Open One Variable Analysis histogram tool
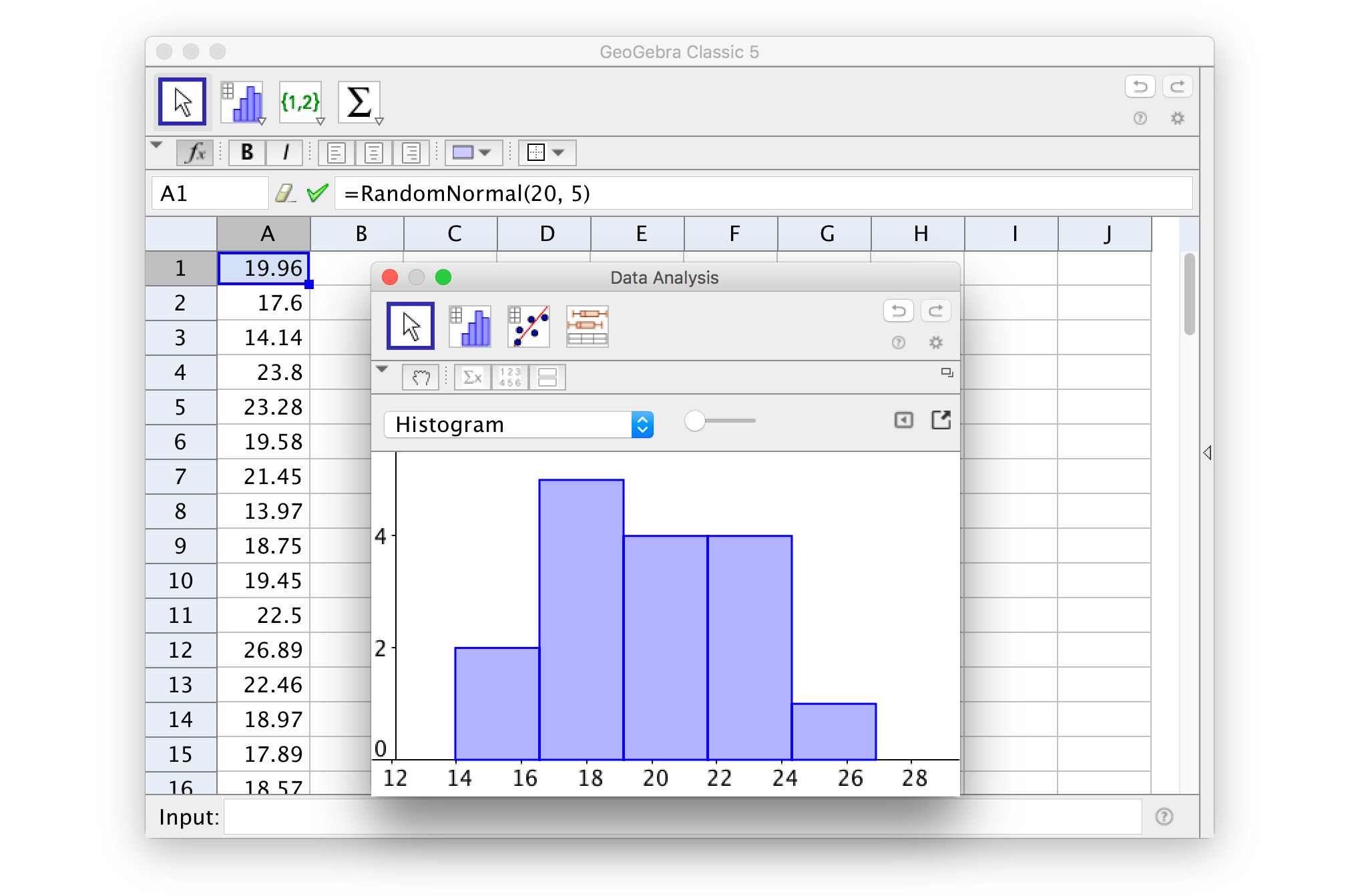The image size is (1362, 896). point(243,102)
